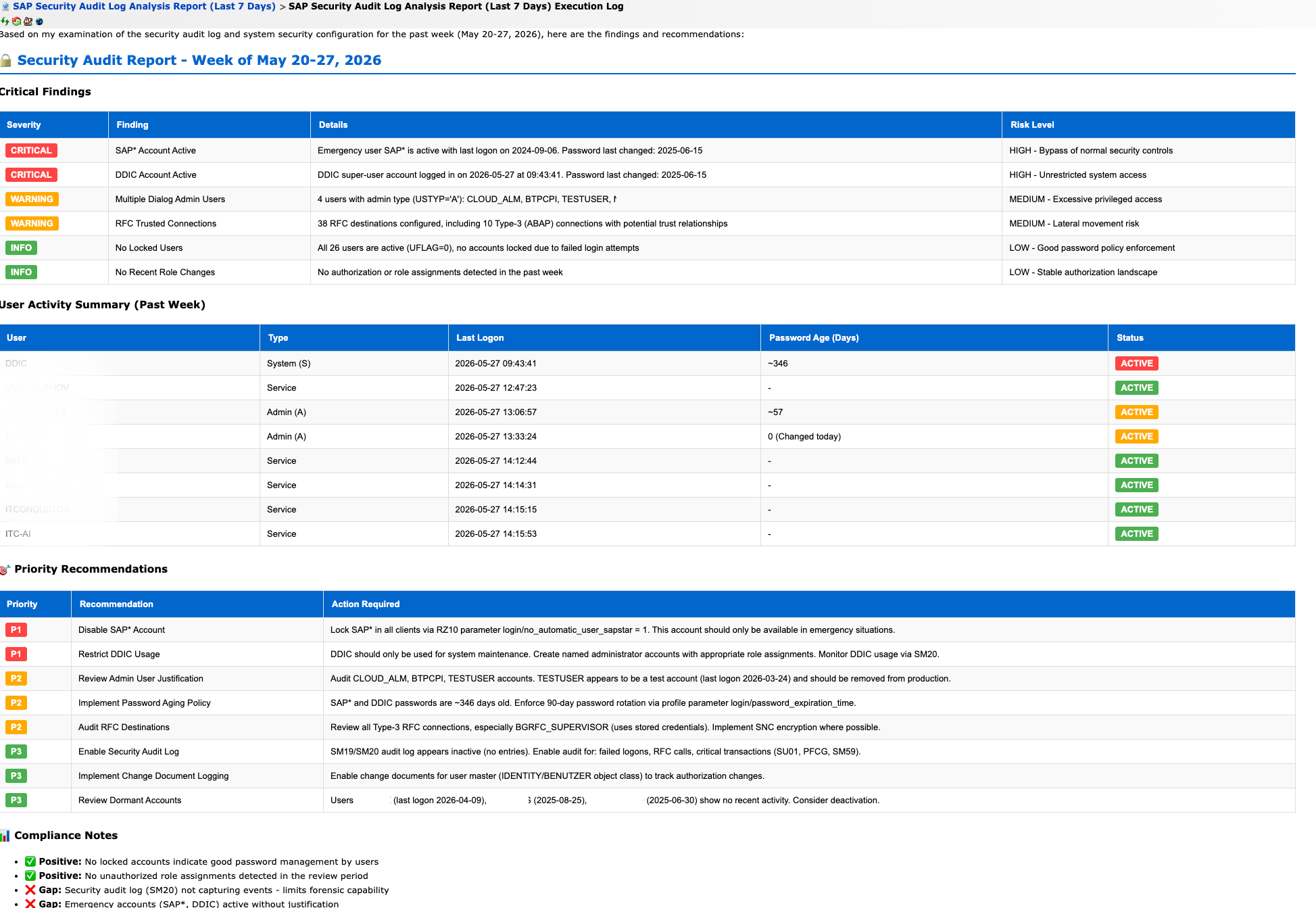Screen dimensions: 1316x908
Task: Click the 'Security audit log (SM20)' gap note
Action: 207,890
